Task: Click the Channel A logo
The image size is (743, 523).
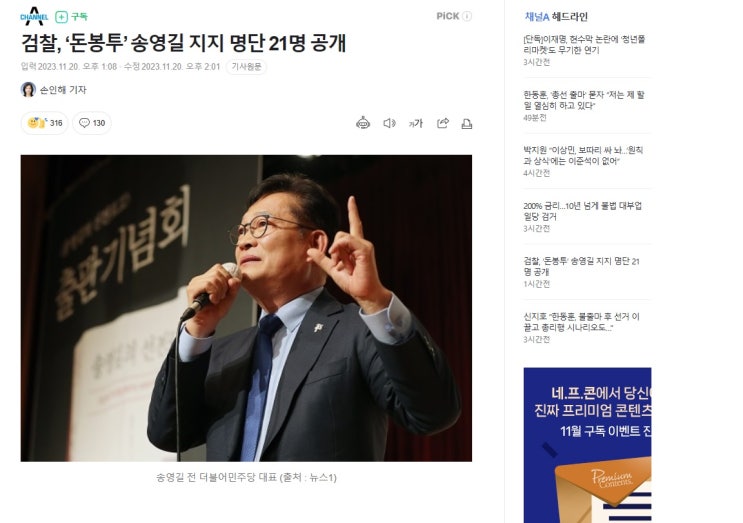Action: tap(34, 16)
